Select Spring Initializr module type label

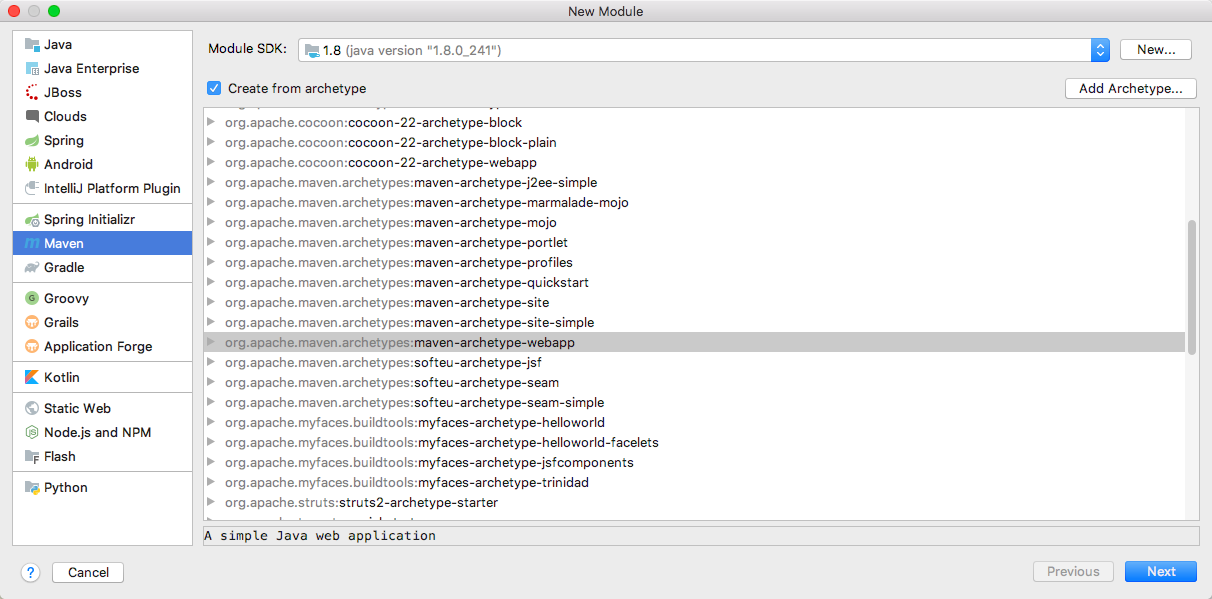(x=89, y=220)
